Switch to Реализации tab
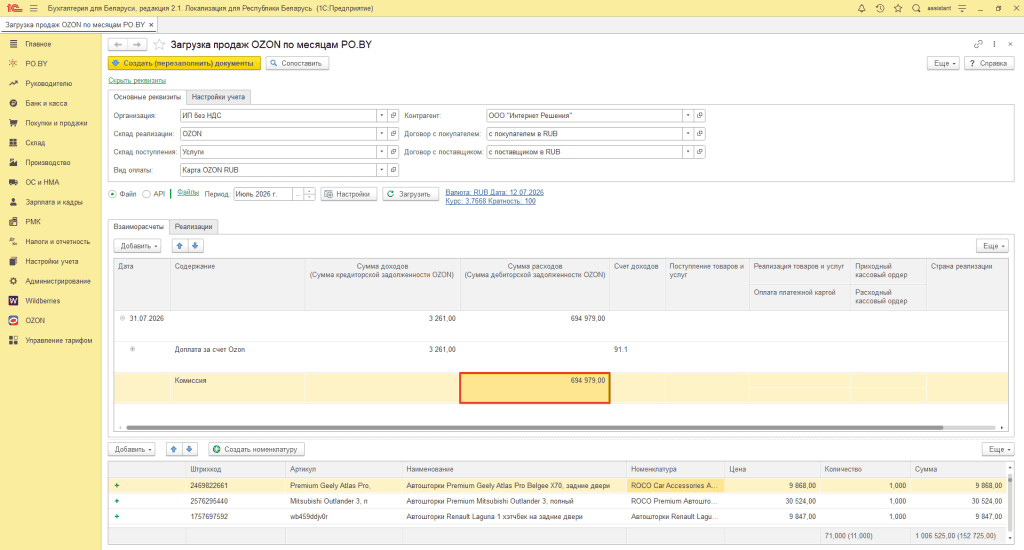This screenshot has width=1024, height=550. pos(193,227)
